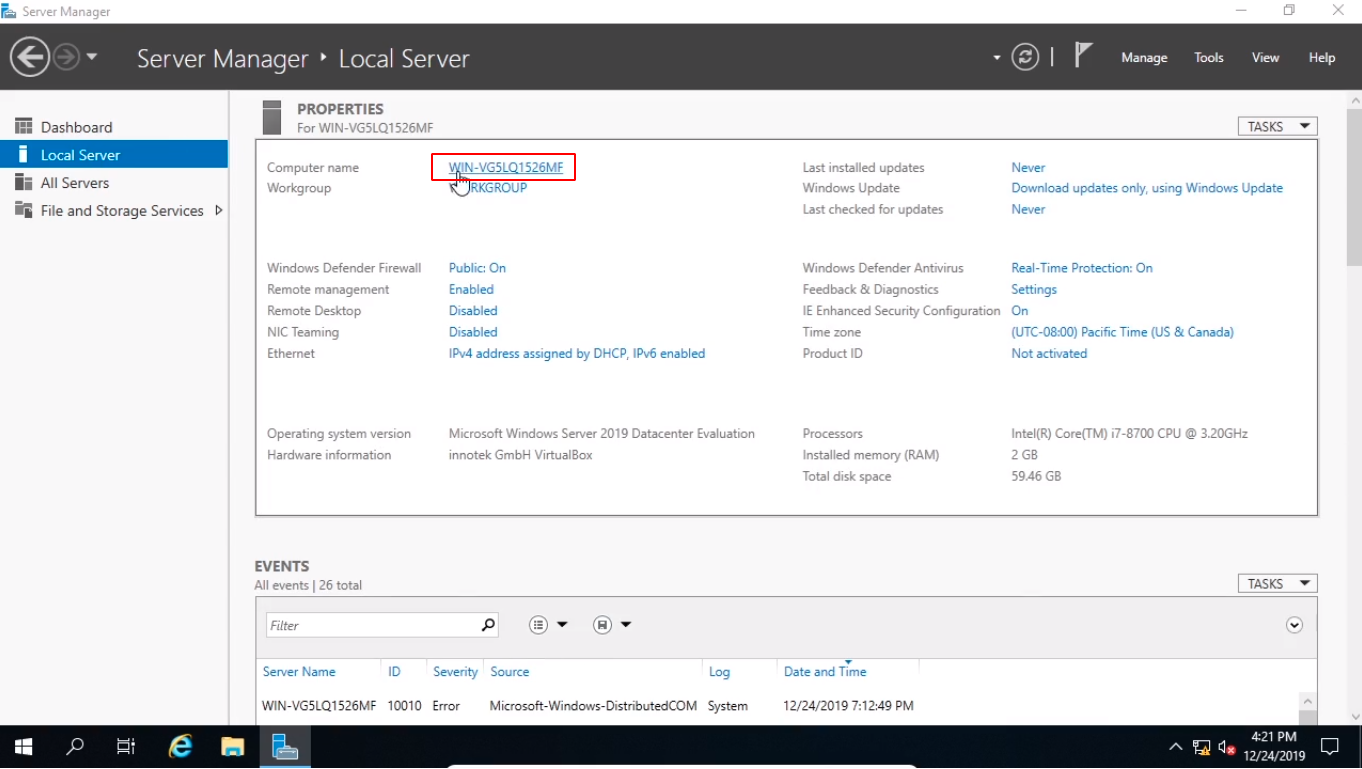Screen dimensions: 1362x769
Task: Open Internet Explorer from the taskbar
Action: [x=180, y=746]
